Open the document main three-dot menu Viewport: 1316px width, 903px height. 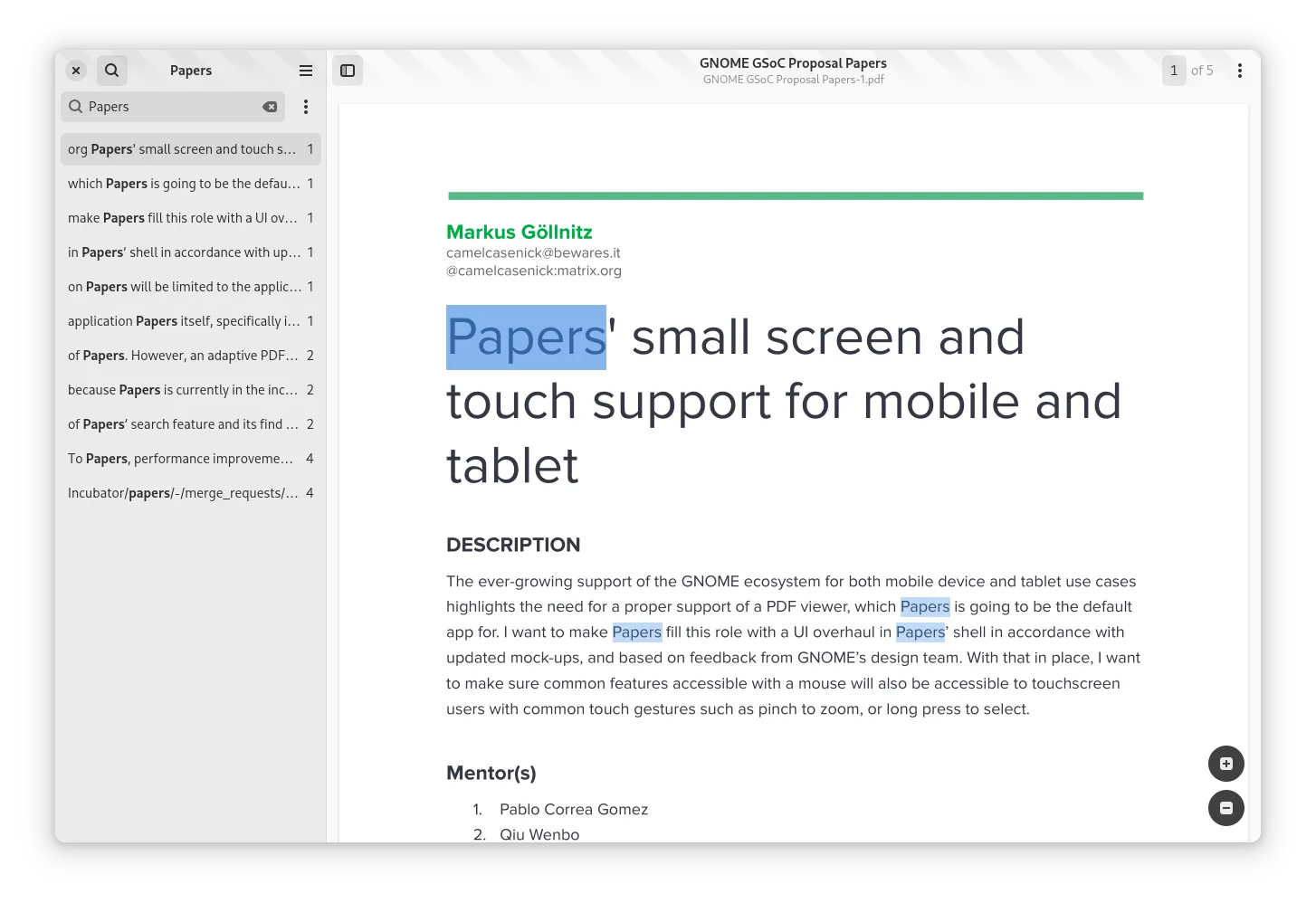click(1240, 71)
